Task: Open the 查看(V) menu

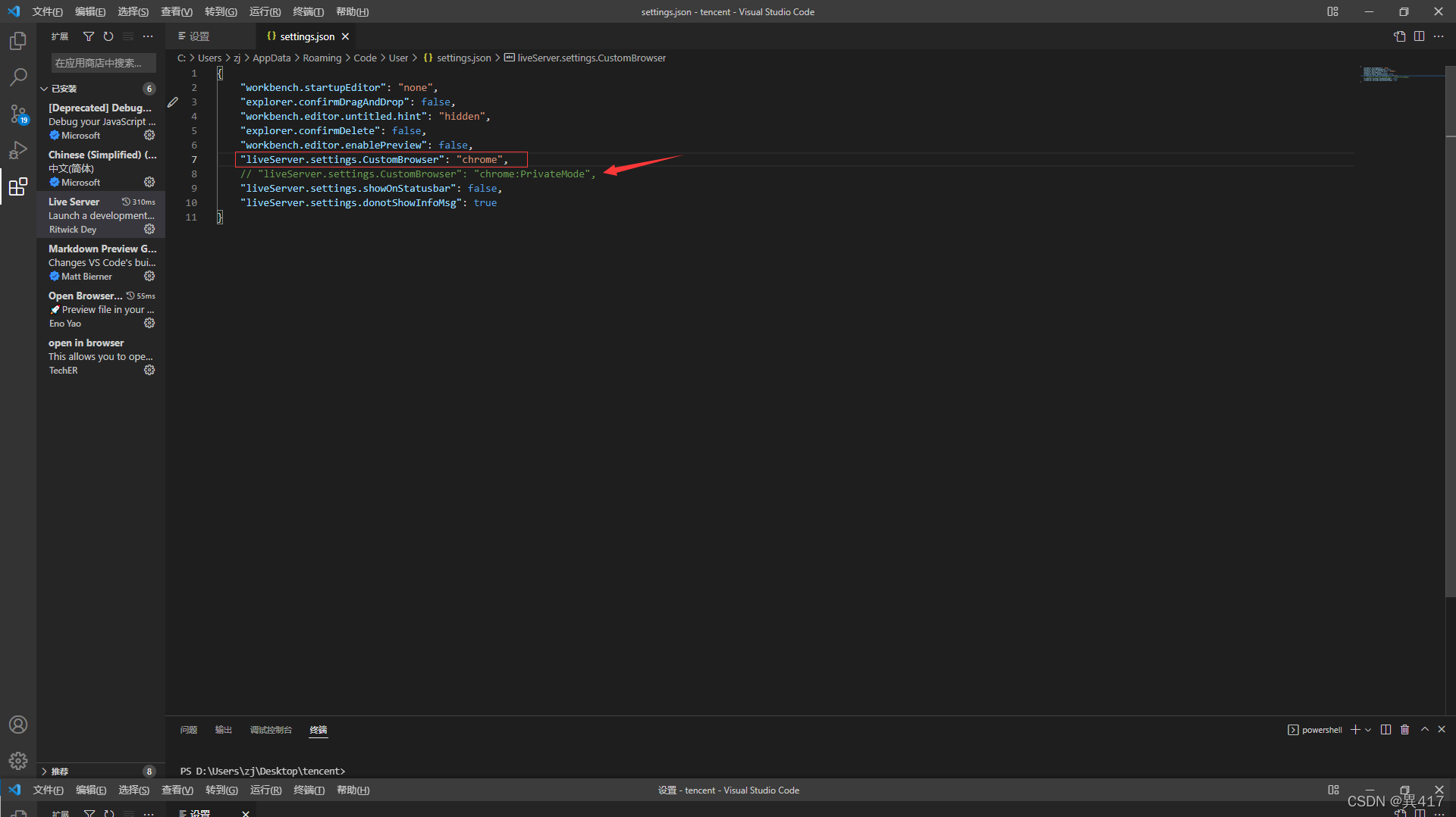Action: click(177, 11)
